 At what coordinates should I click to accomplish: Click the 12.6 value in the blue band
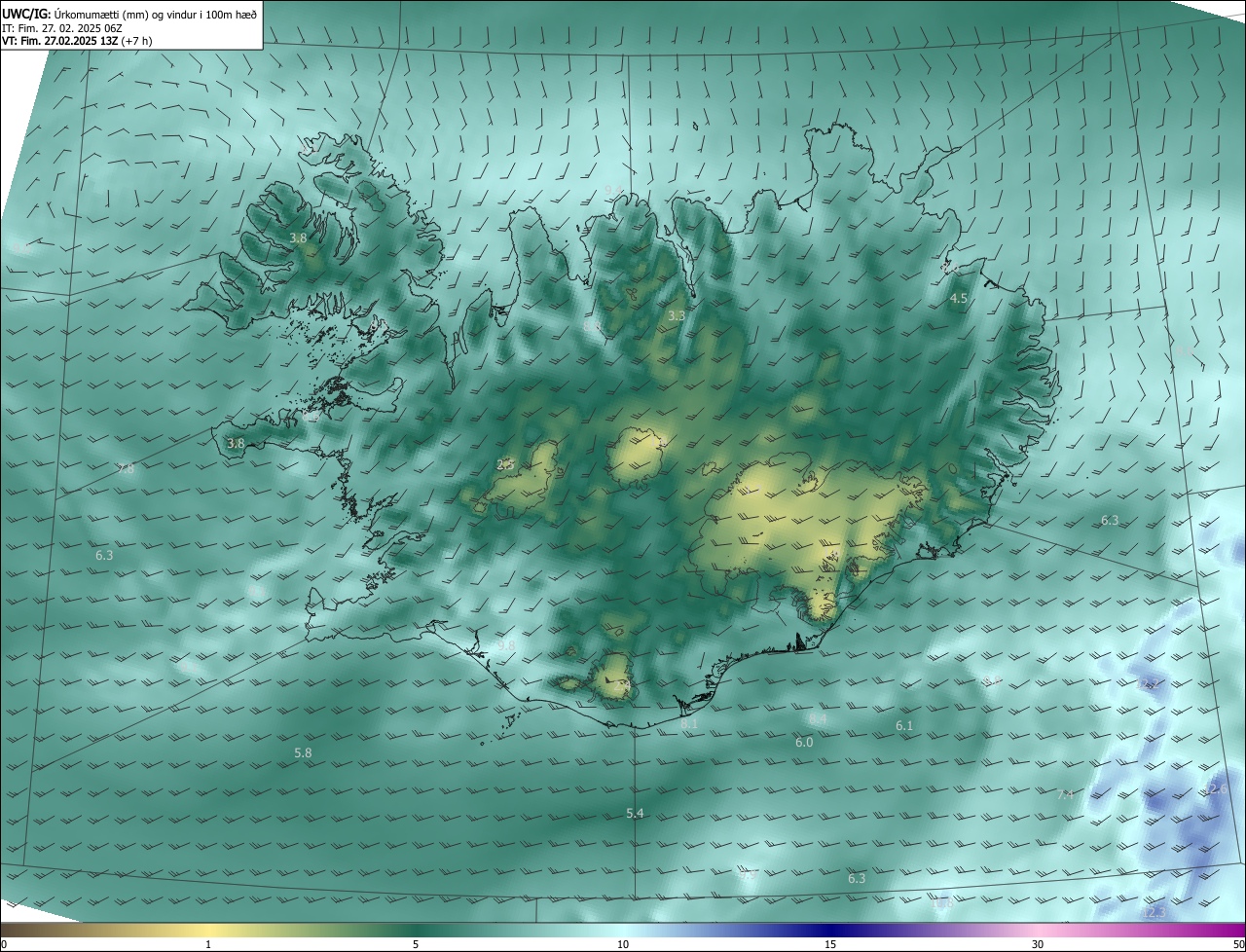(x=1216, y=789)
